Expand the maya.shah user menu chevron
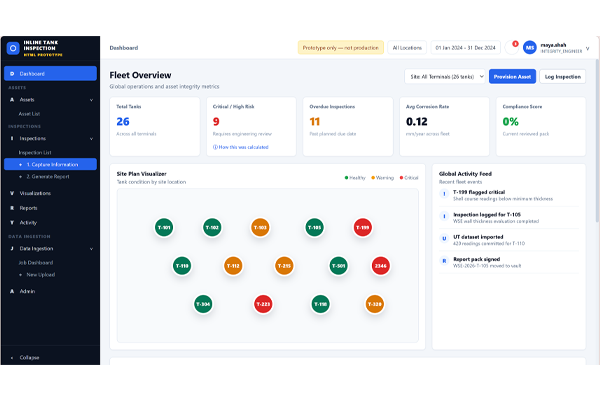Screen dimensions: 600x400 pos(587,48)
